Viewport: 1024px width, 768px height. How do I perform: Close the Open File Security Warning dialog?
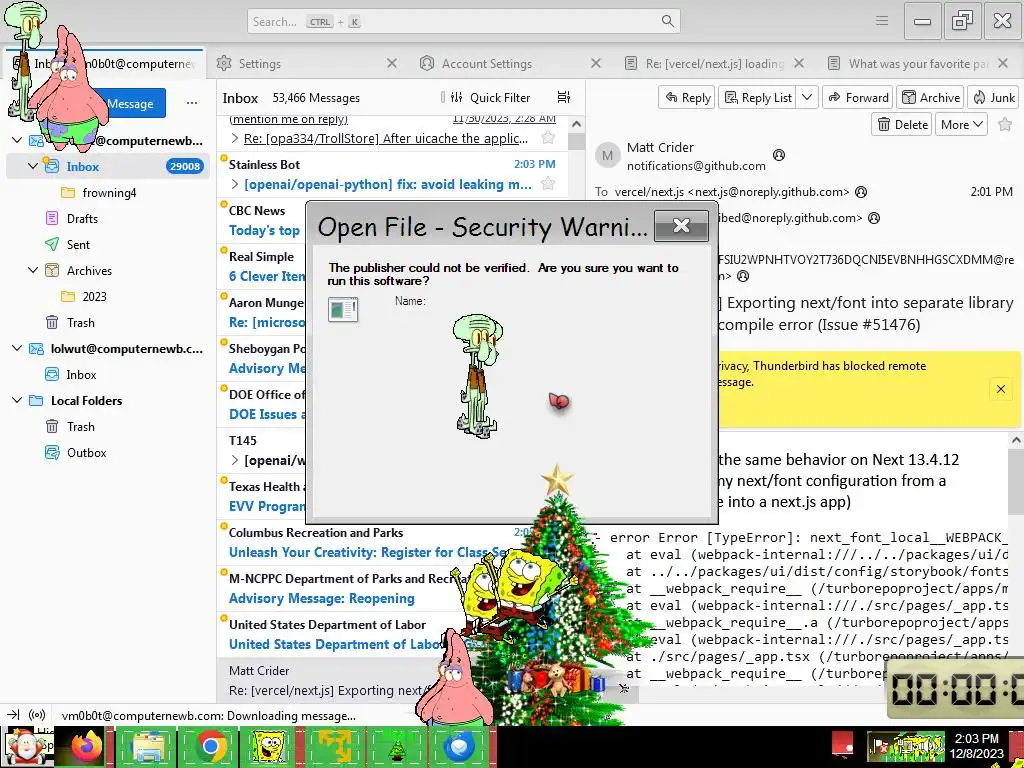point(681,226)
